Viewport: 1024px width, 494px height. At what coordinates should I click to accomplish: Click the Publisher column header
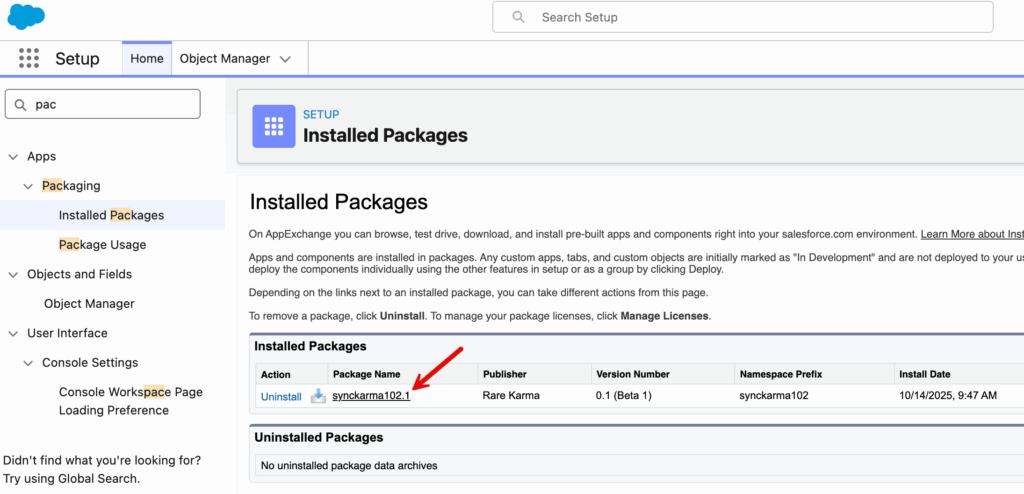click(x=505, y=374)
